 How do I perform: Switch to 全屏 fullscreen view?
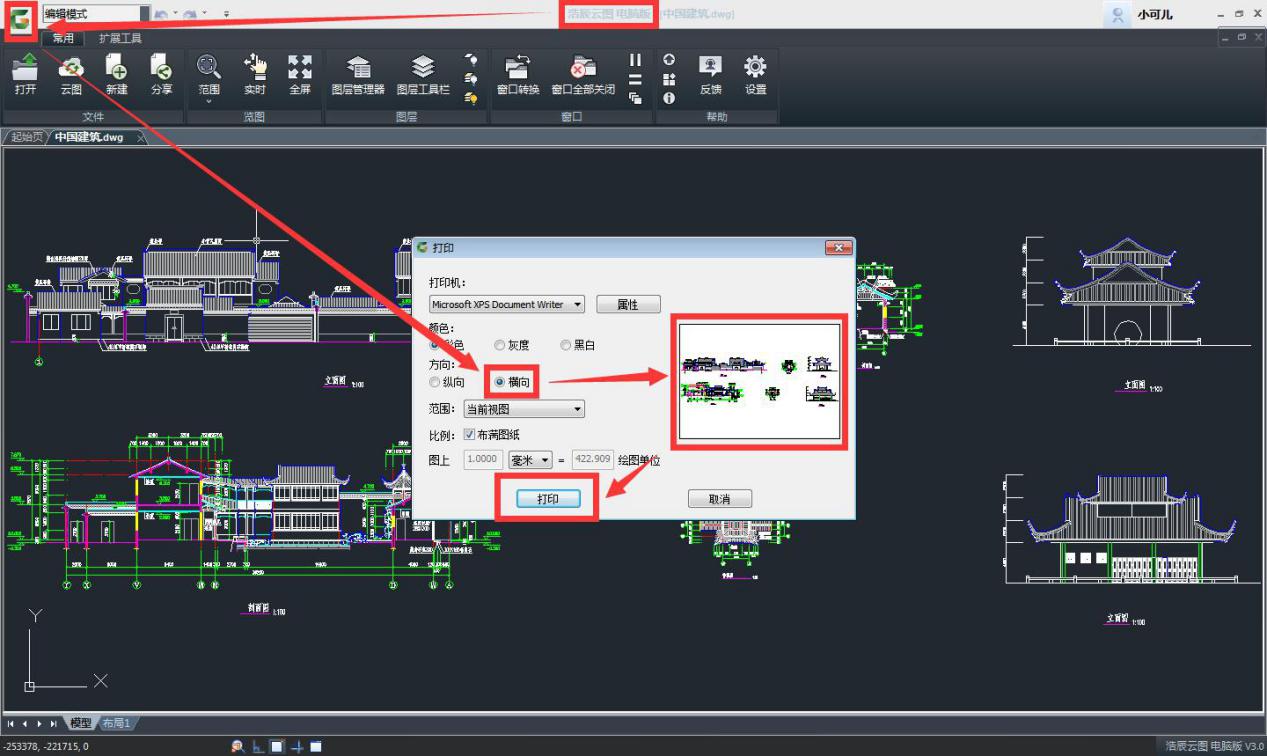point(300,70)
